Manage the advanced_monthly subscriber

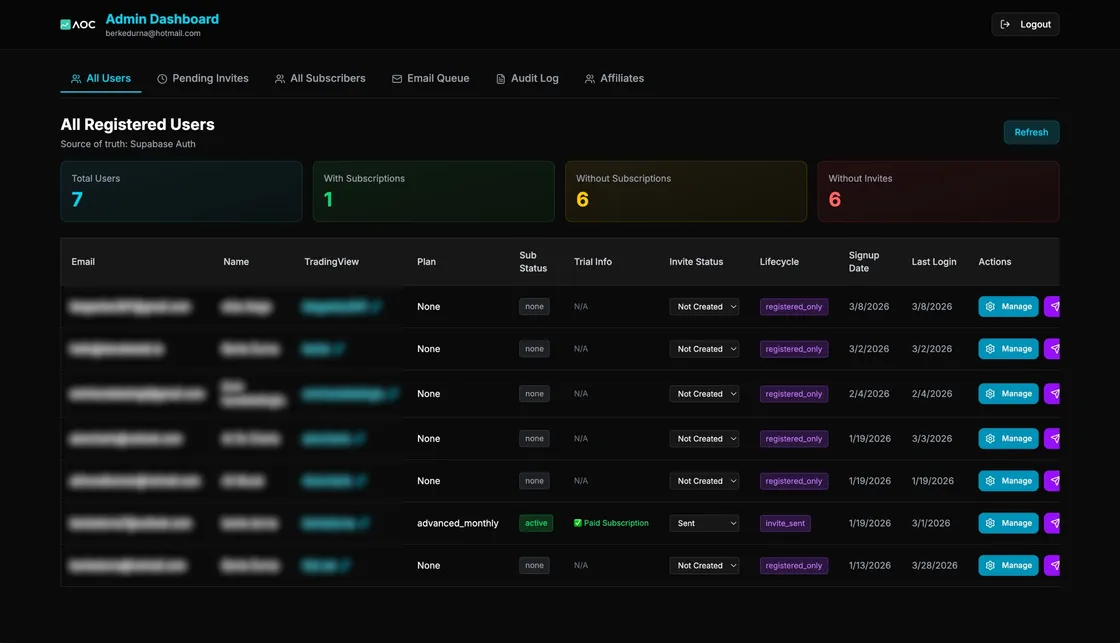[1008, 523]
